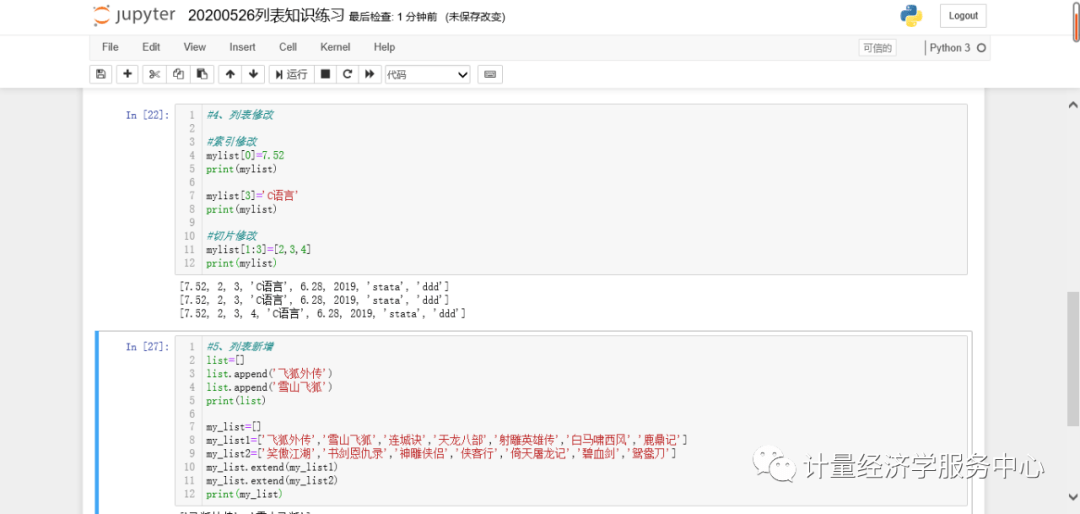The width and height of the screenshot is (1080, 514).
Task: Rename the notebook title 20200526列表知识练习
Action: pos(266,16)
